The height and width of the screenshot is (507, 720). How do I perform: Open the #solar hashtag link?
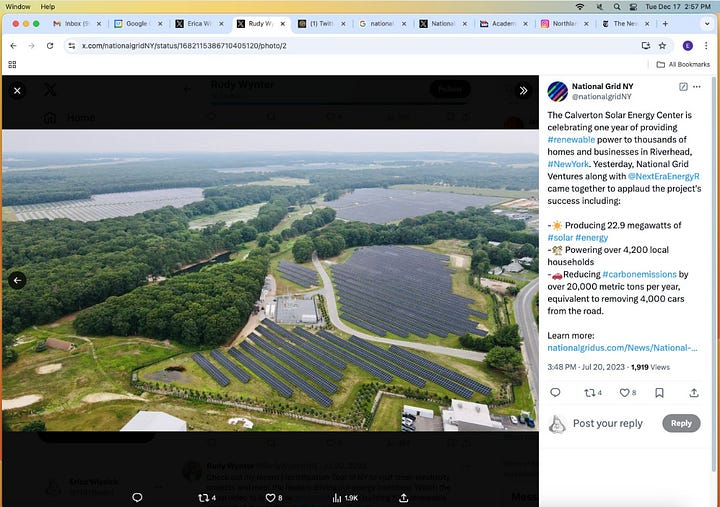click(x=560, y=237)
